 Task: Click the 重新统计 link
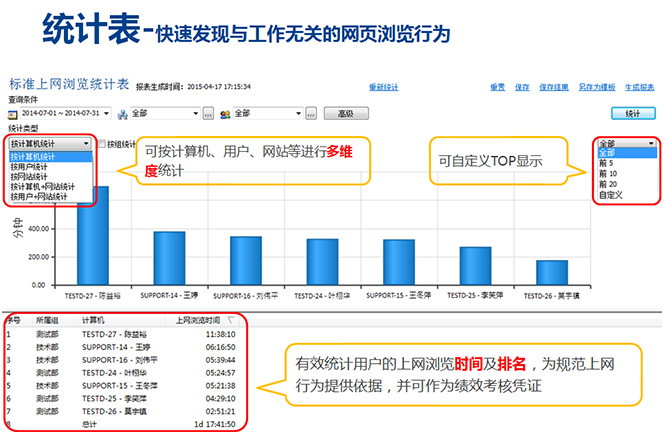point(384,87)
